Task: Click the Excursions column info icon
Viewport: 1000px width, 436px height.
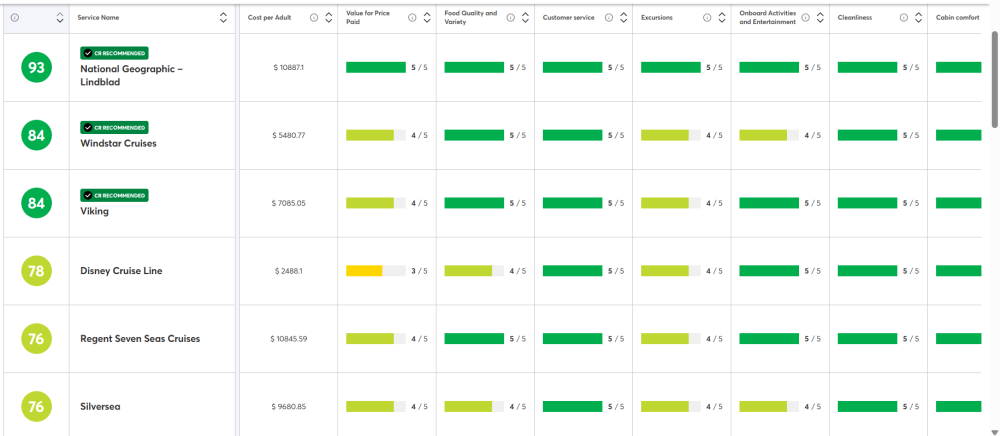Action: (x=707, y=18)
